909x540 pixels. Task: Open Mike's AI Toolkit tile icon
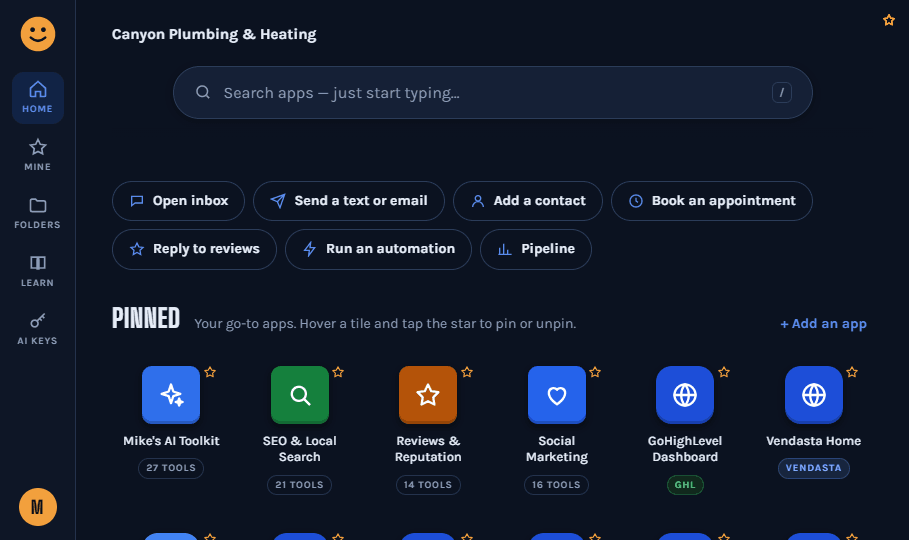click(171, 395)
